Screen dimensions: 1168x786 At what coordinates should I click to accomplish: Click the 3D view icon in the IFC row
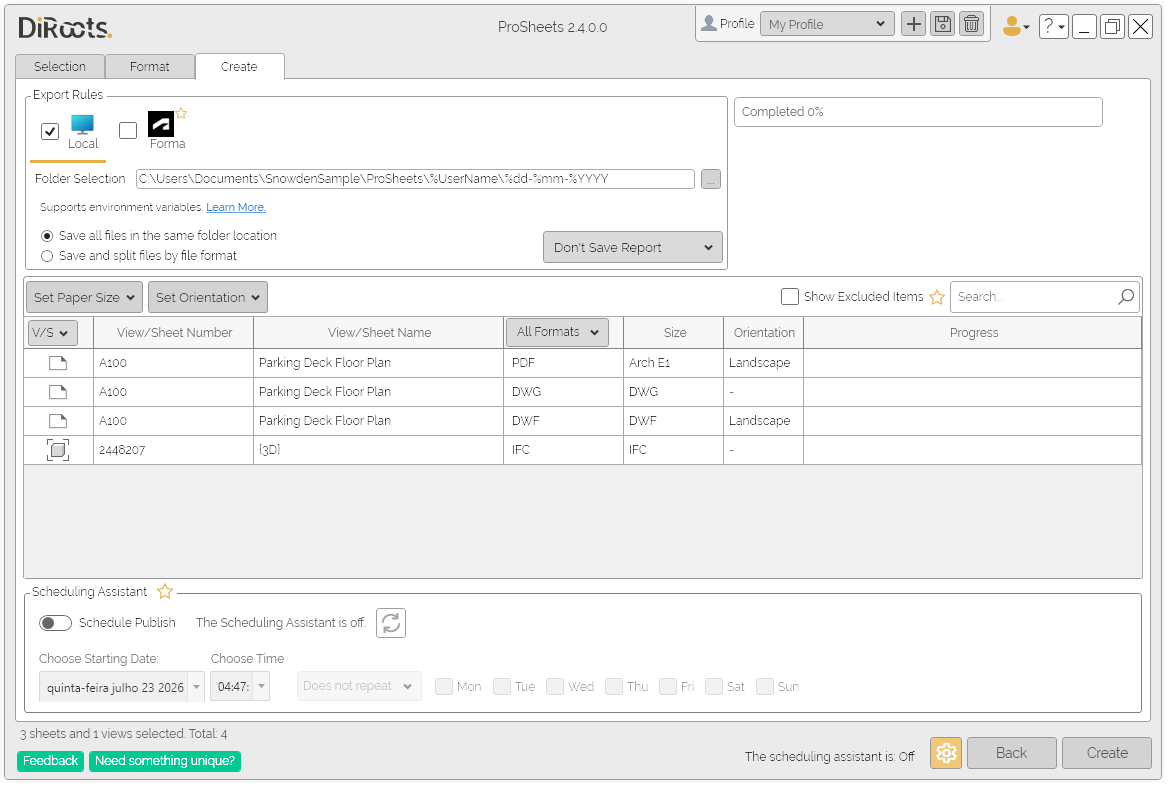tap(58, 450)
